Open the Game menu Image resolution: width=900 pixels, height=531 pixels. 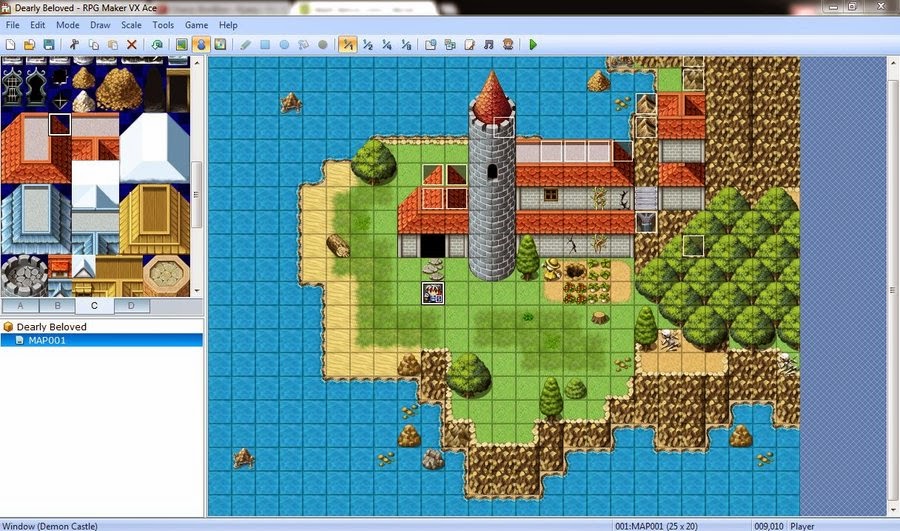196,25
